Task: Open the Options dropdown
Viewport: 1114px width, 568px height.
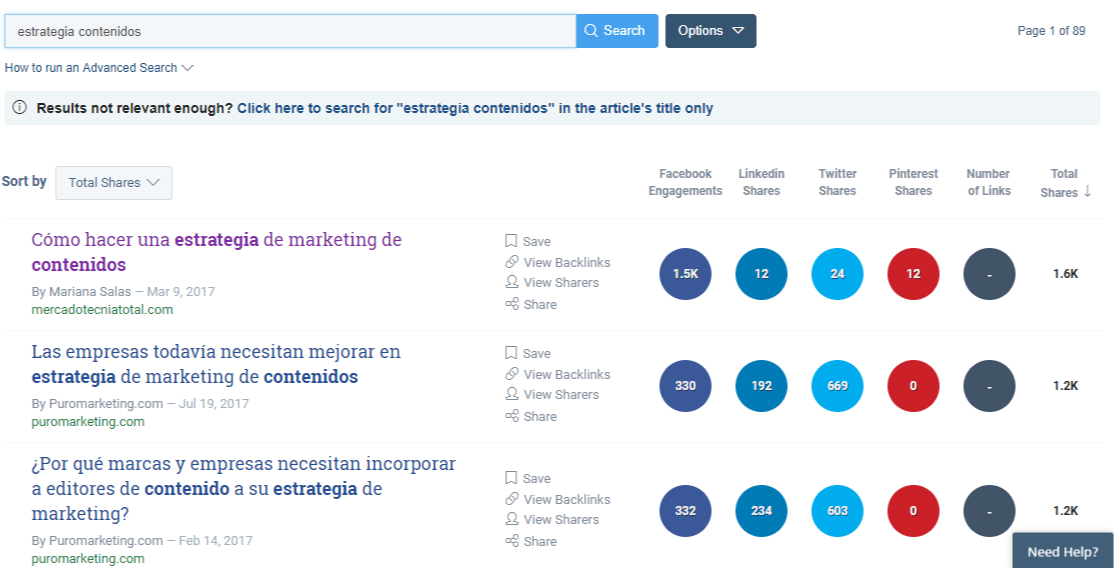Action: coord(710,31)
